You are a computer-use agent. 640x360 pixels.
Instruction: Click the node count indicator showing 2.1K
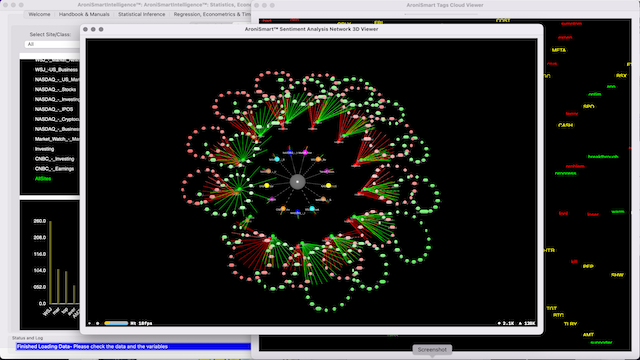pos(506,323)
